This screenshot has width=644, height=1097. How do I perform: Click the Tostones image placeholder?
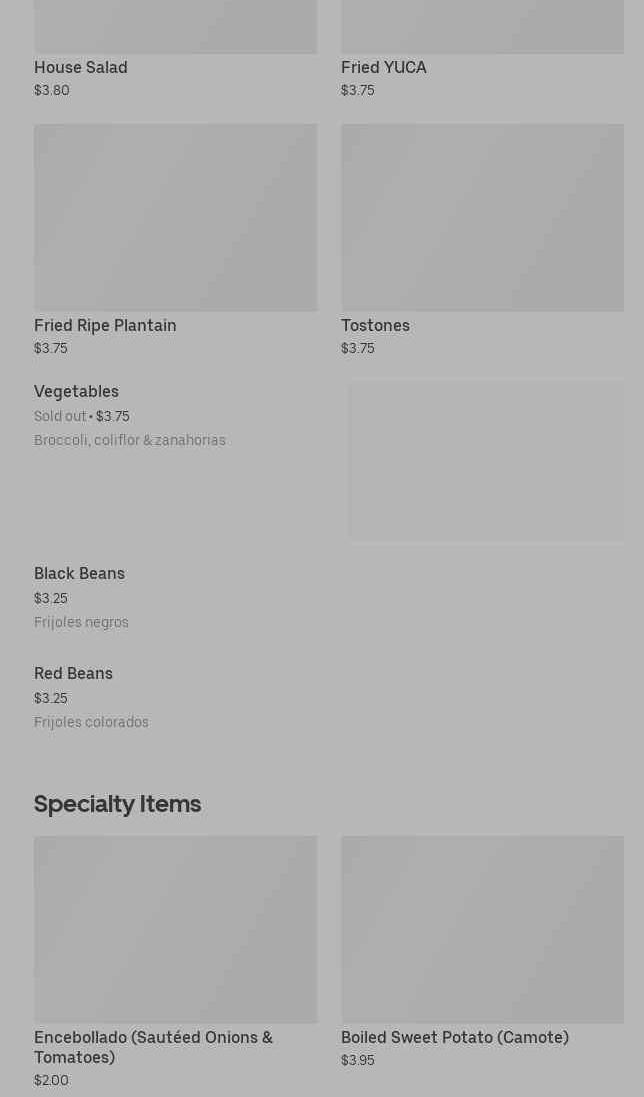(x=482, y=217)
